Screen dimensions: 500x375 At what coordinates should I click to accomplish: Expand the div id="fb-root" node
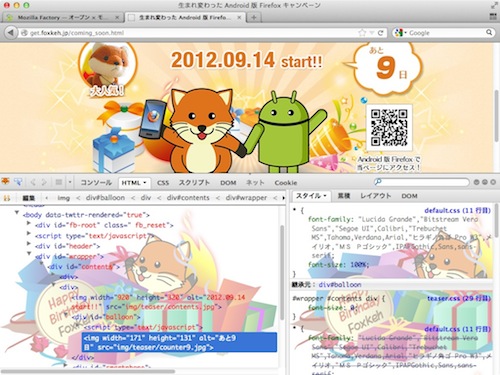tap(29, 223)
